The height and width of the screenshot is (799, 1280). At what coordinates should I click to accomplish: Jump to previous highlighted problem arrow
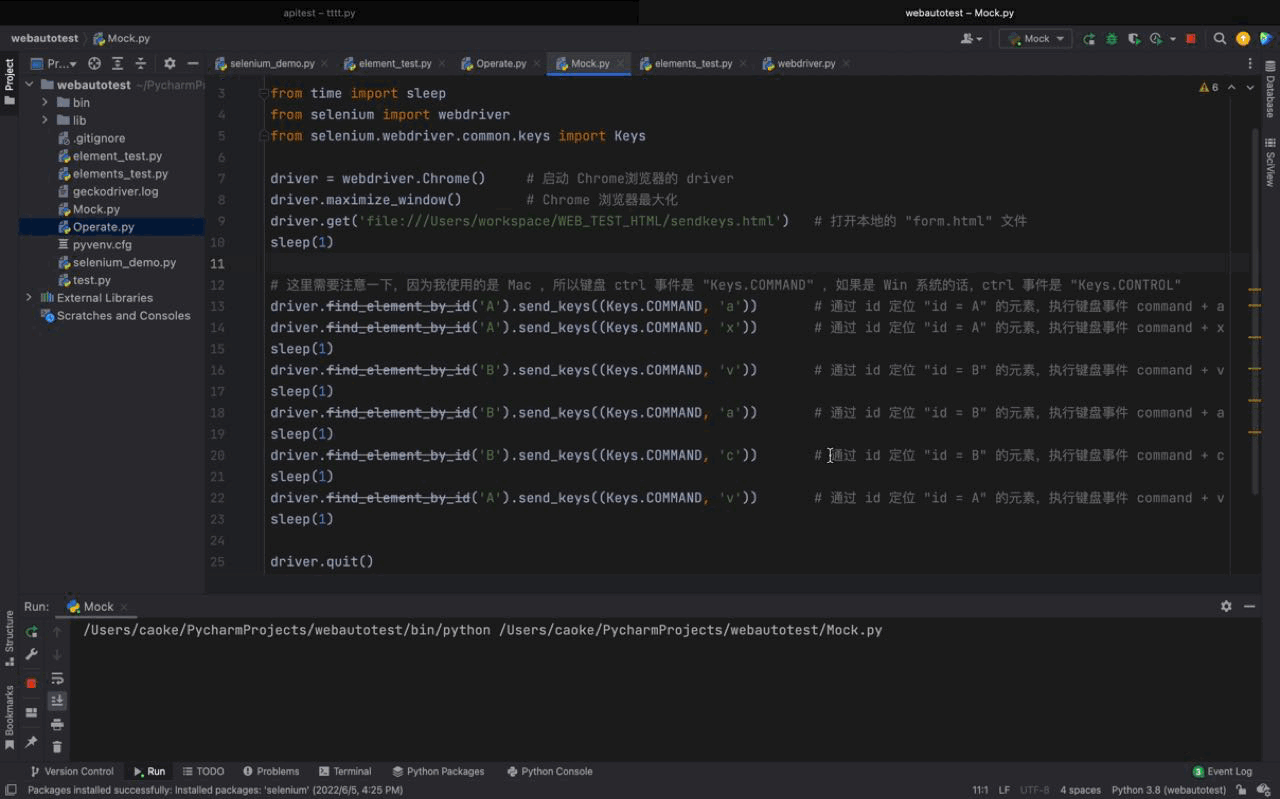[1232, 88]
